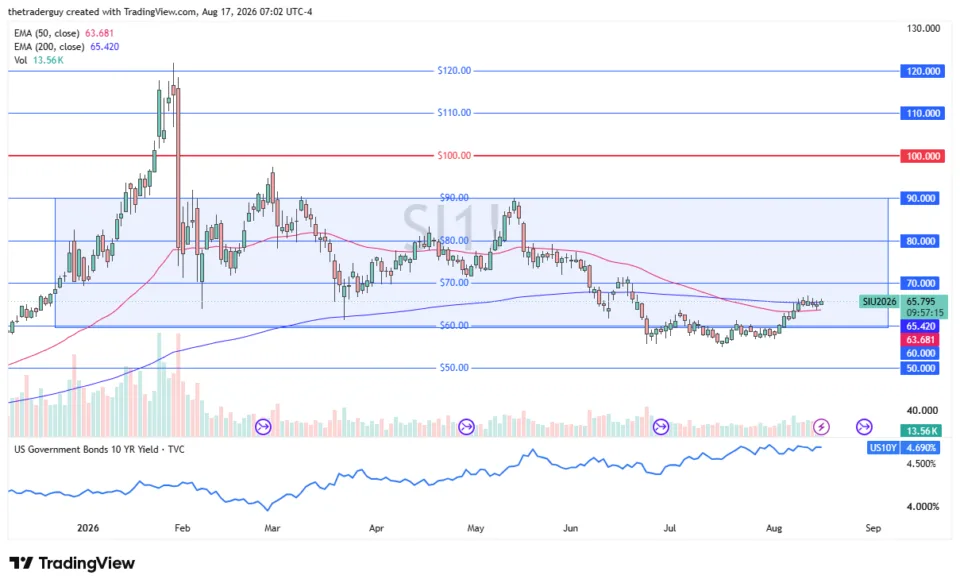Click the 65.795 last price tag

(921, 301)
